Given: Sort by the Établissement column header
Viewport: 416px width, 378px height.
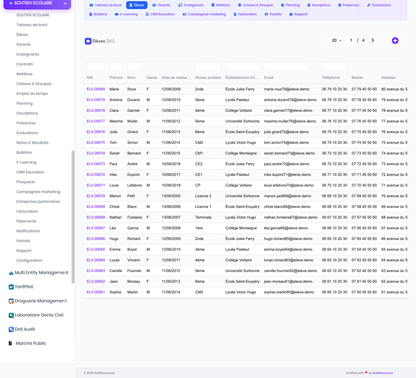Looking at the screenshot, I should pyautogui.click(x=242, y=77).
